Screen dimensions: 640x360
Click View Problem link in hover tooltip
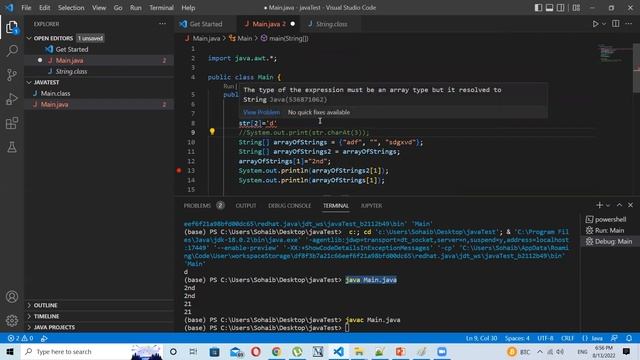tap(261, 112)
